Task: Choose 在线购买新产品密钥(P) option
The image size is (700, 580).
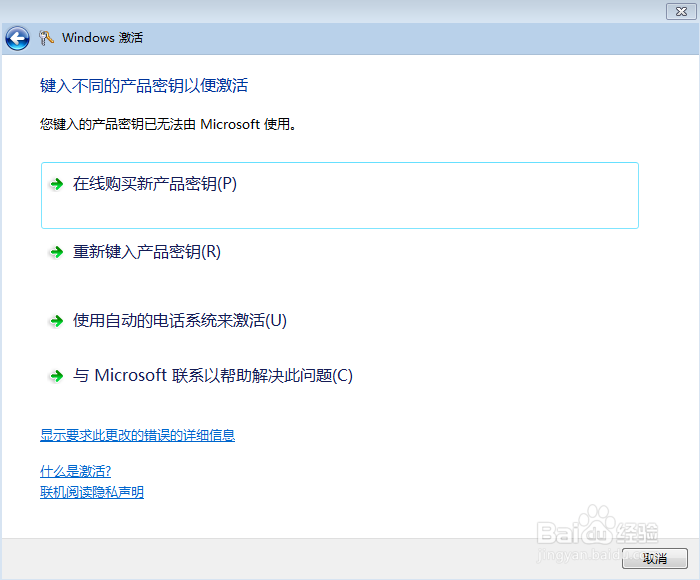Action: [x=340, y=196]
